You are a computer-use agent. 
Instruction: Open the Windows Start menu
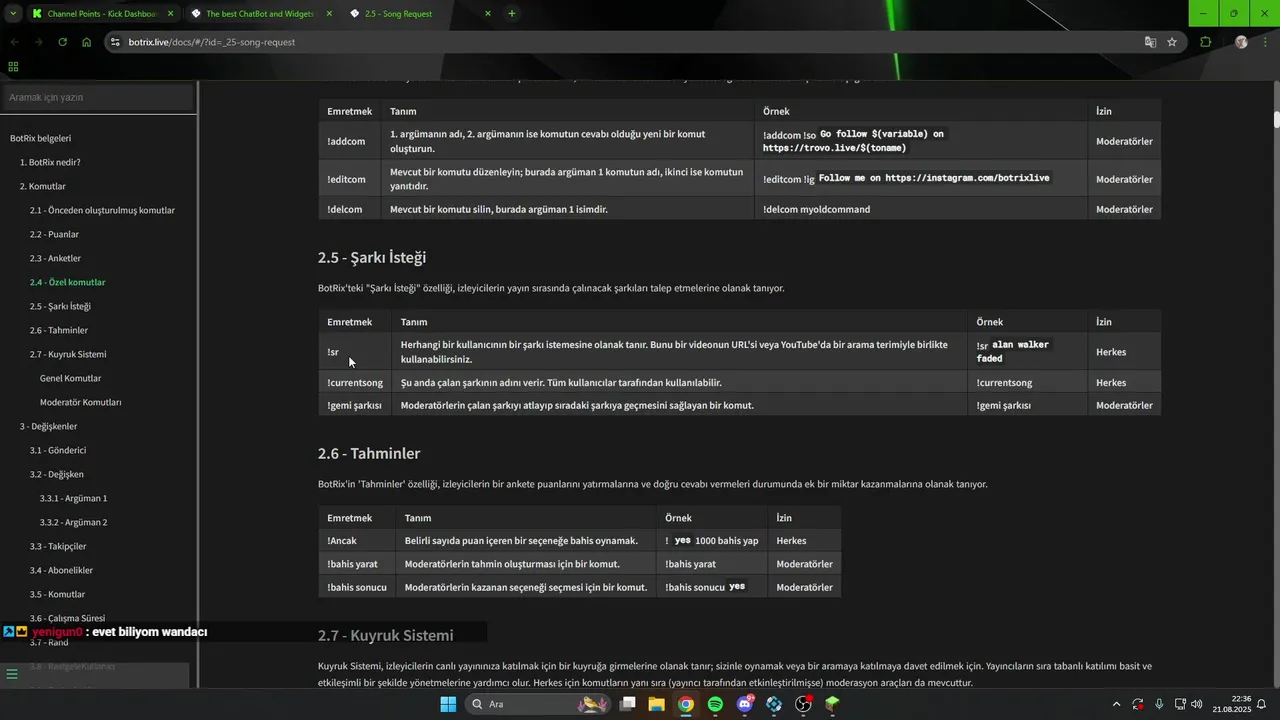pos(448,704)
